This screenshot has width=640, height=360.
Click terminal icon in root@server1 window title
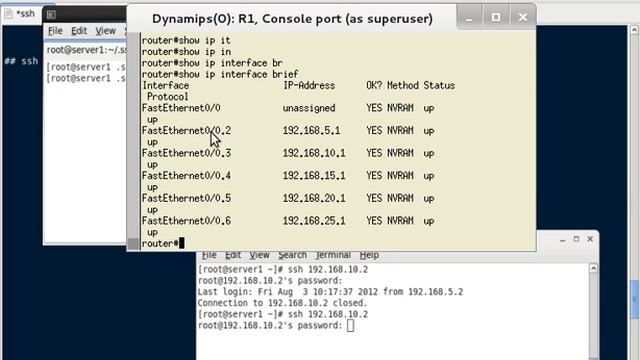(x=51, y=15)
